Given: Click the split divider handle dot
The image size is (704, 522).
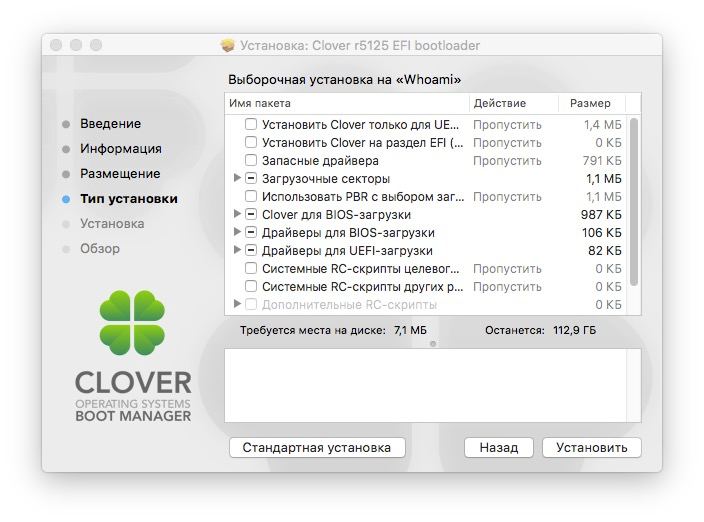Looking at the screenshot, I should tap(433, 344).
